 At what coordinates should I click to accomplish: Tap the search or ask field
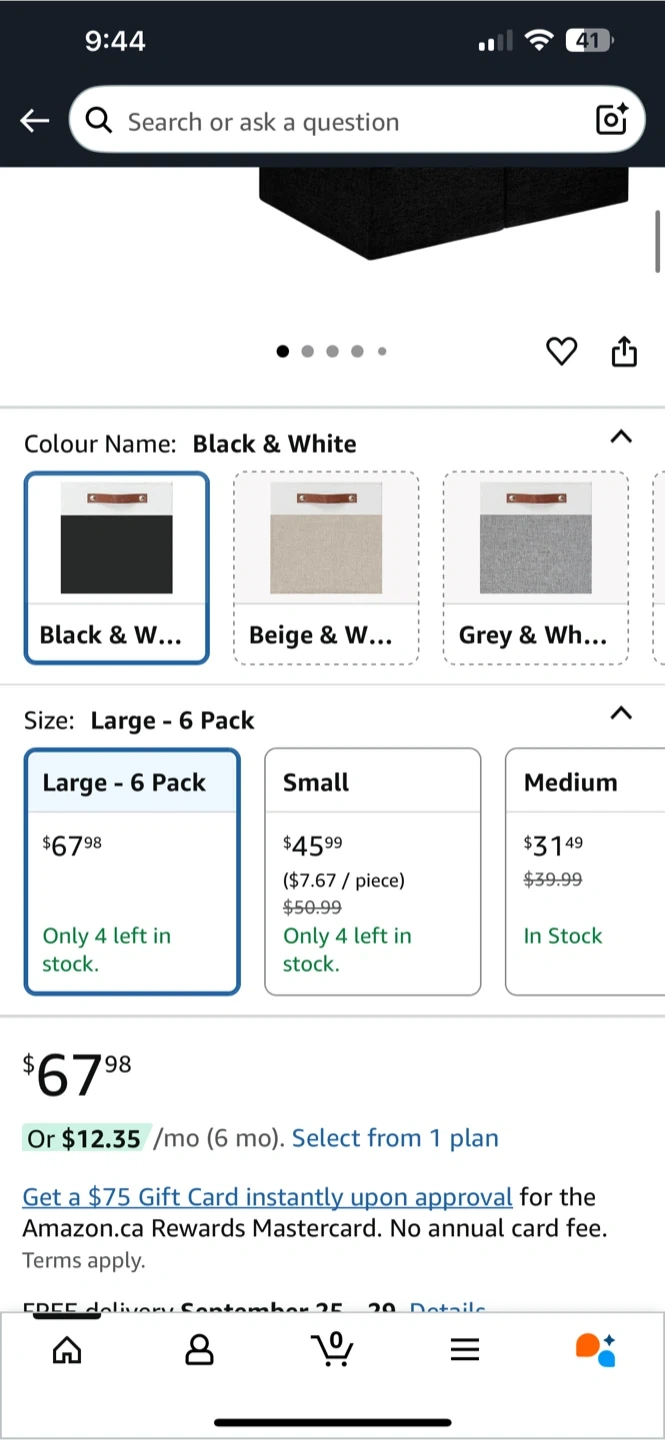pos(340,122)
